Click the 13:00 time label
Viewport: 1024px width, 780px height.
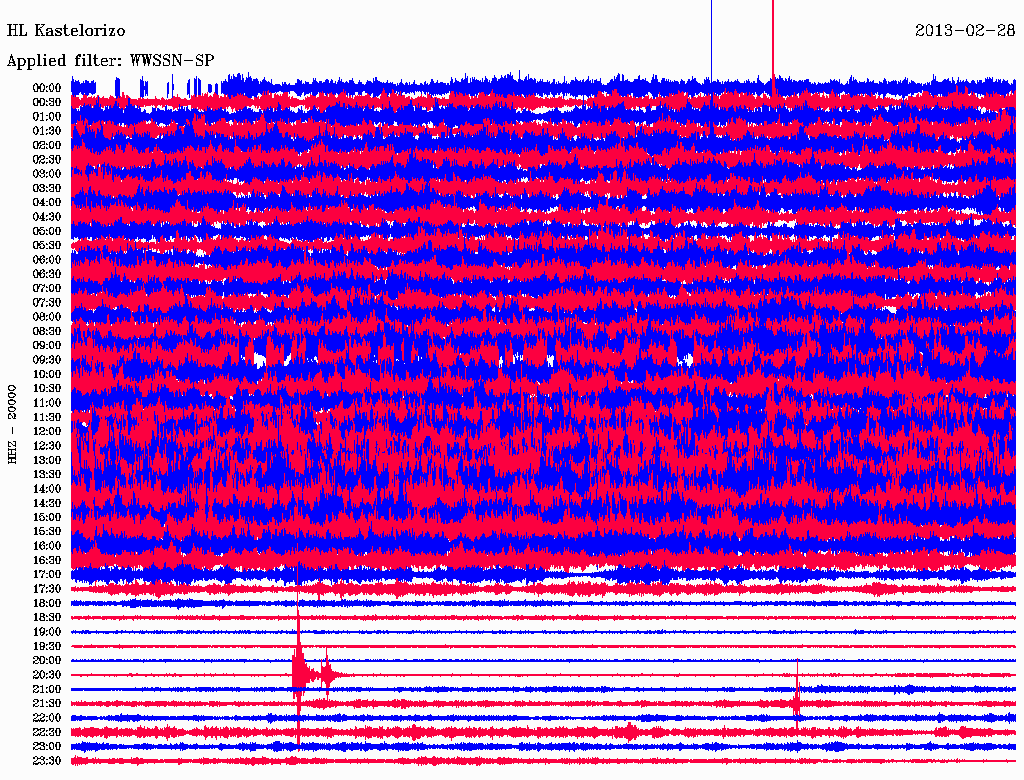point(47,460)
